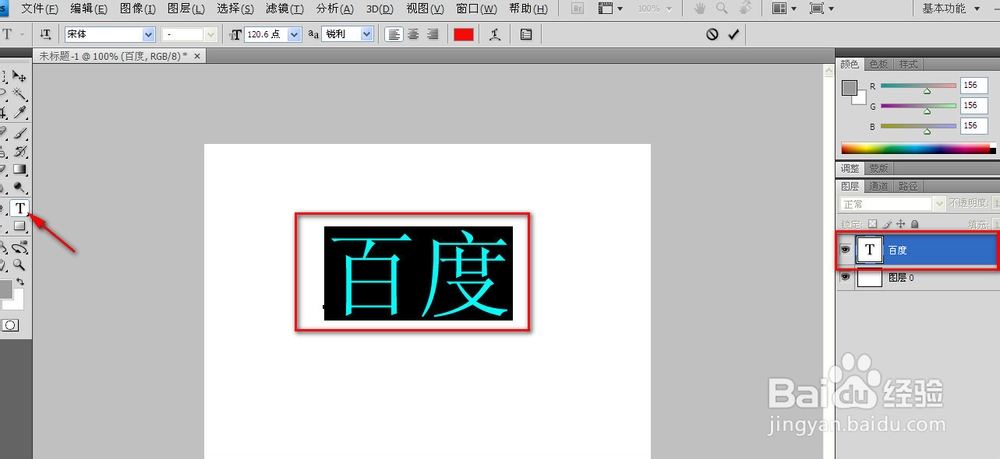Launch Bridge with the Br icon

point(578,8)
